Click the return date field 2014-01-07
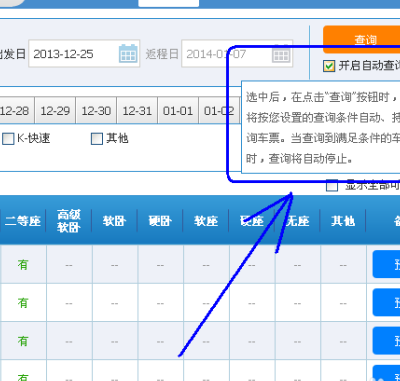 click(x=237, y=54)
